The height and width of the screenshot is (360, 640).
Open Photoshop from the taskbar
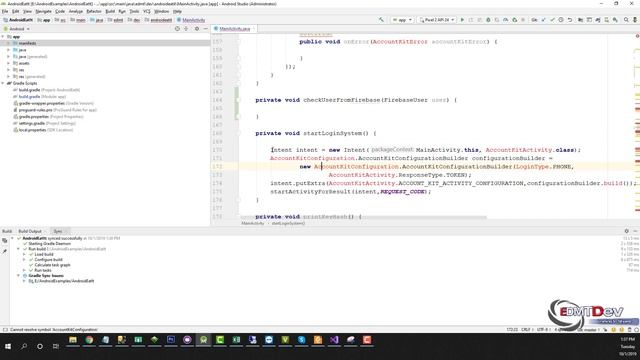tap(171, 340)
